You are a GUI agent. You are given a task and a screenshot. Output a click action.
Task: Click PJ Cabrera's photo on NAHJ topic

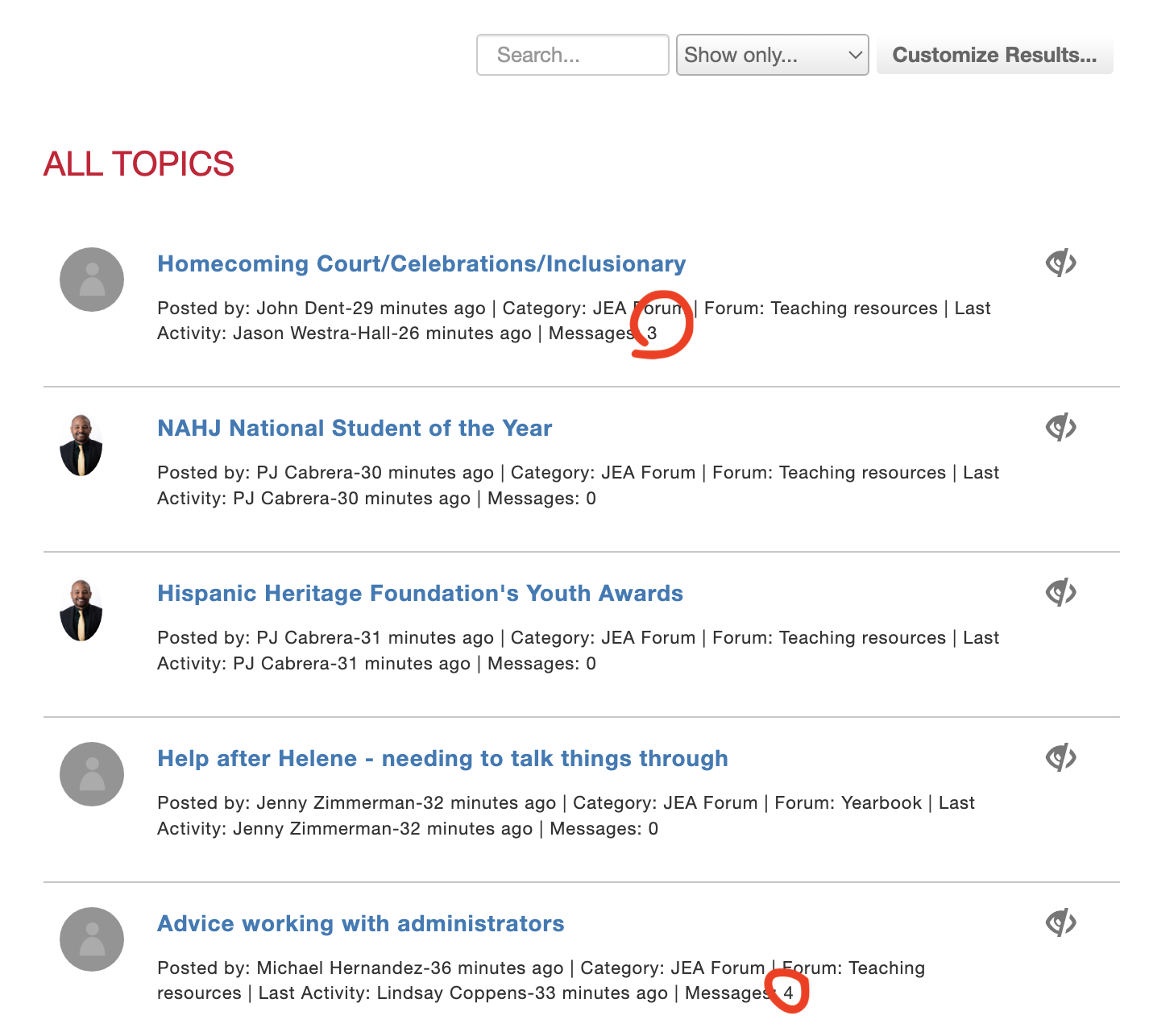tap(81, 445)
